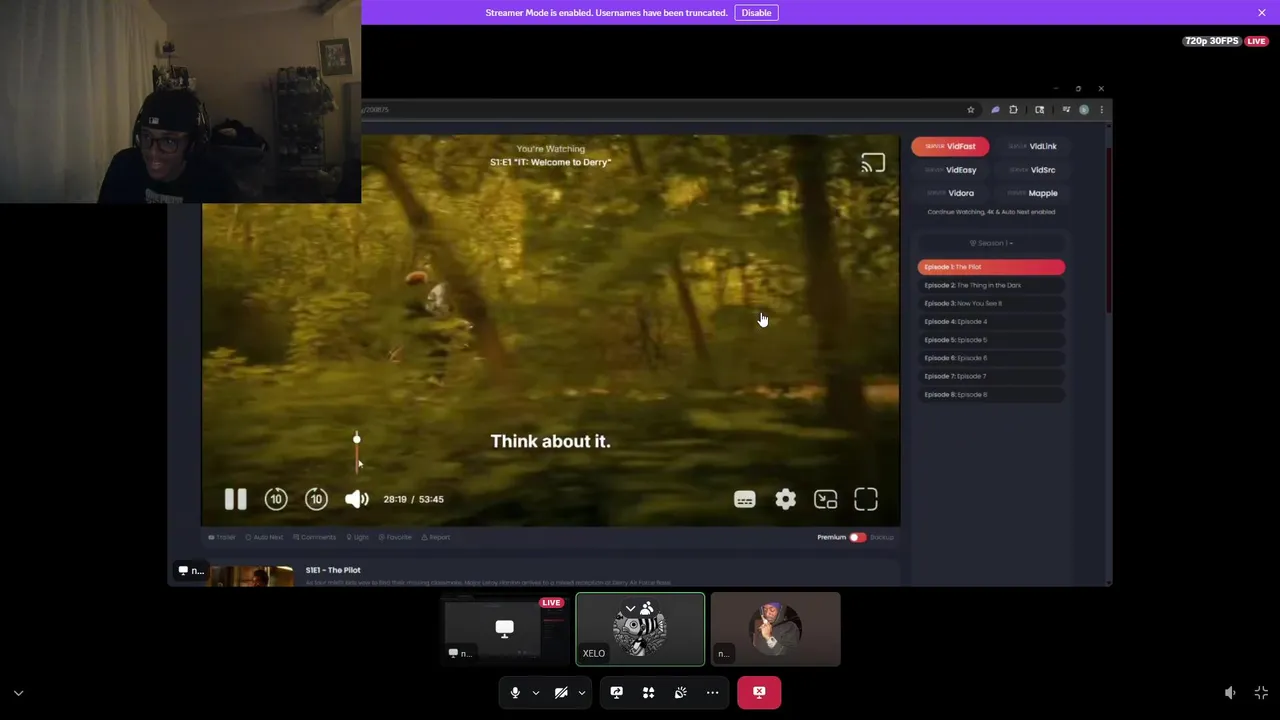
Task: Disable Streamer Mode in the banner
Action: coord(756,12)
